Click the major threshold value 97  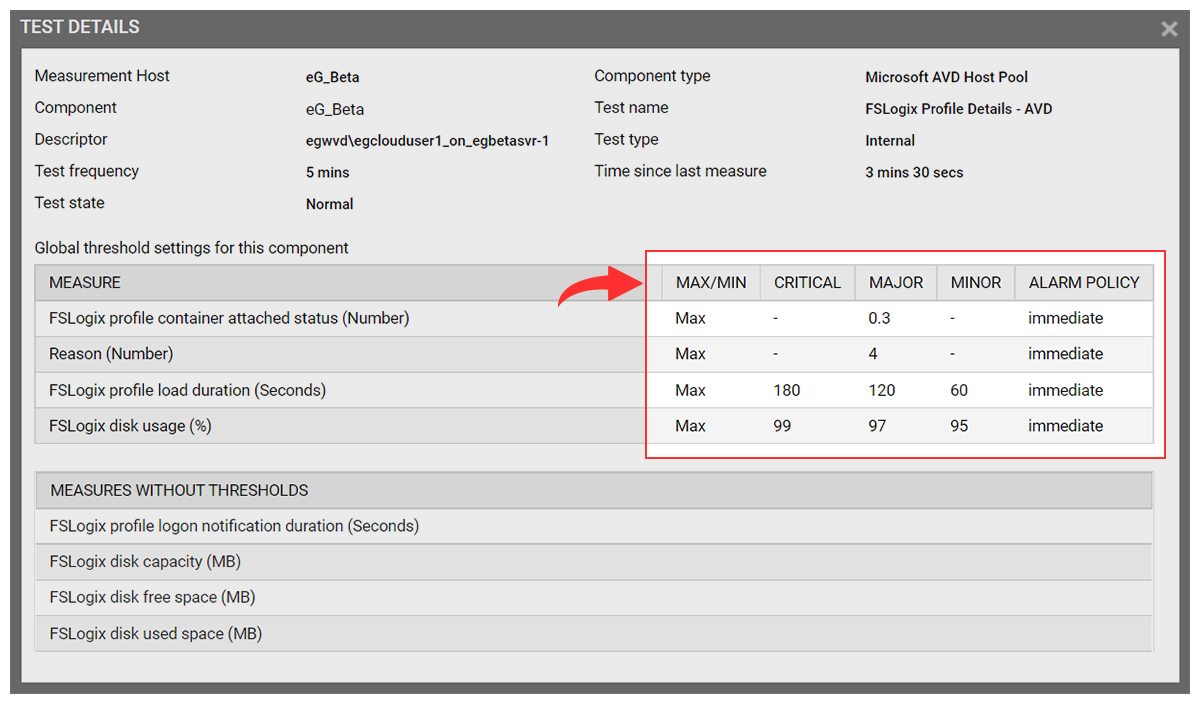click(877, 426)
